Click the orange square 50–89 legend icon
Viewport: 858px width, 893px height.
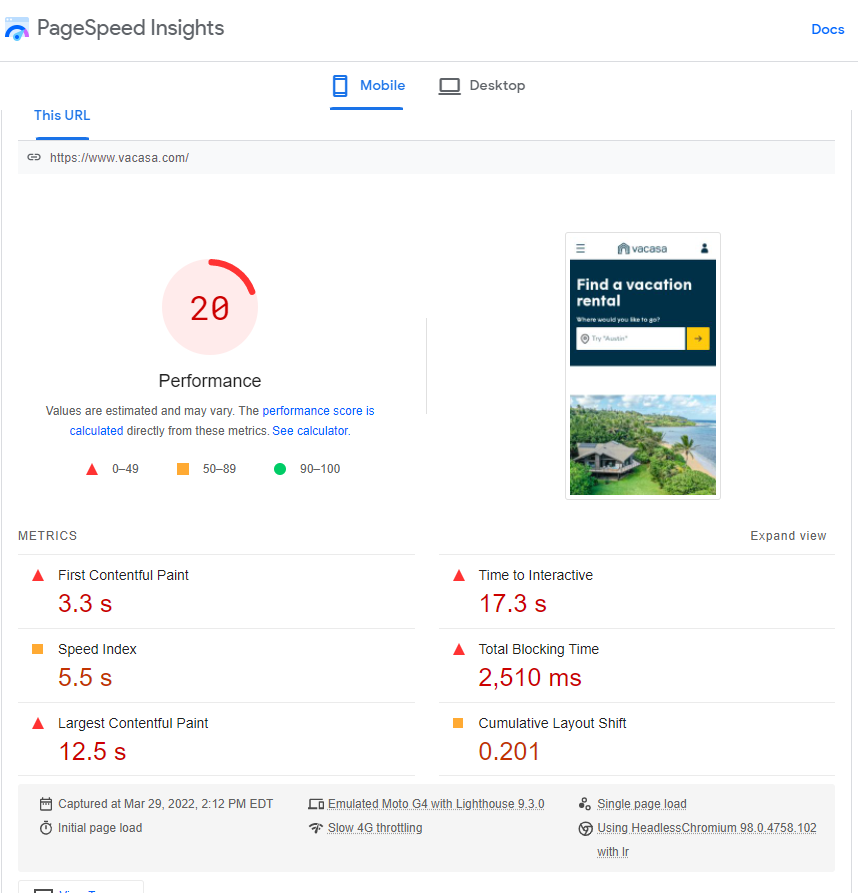pos(183,469)
